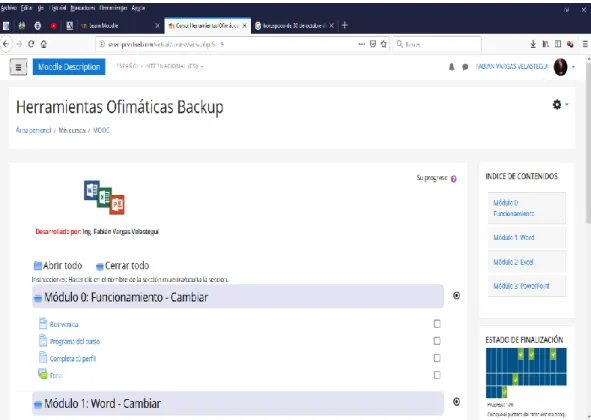Expand the user menu next to avatar

pos(573,67)
